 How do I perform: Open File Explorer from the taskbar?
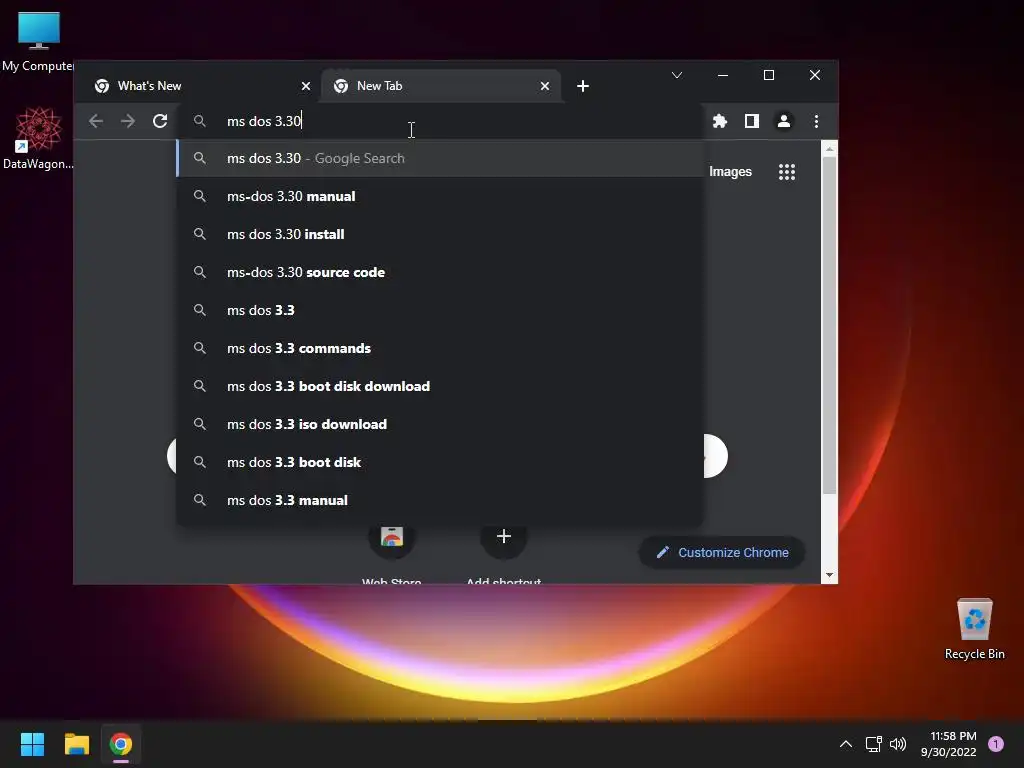coord(76,744)
